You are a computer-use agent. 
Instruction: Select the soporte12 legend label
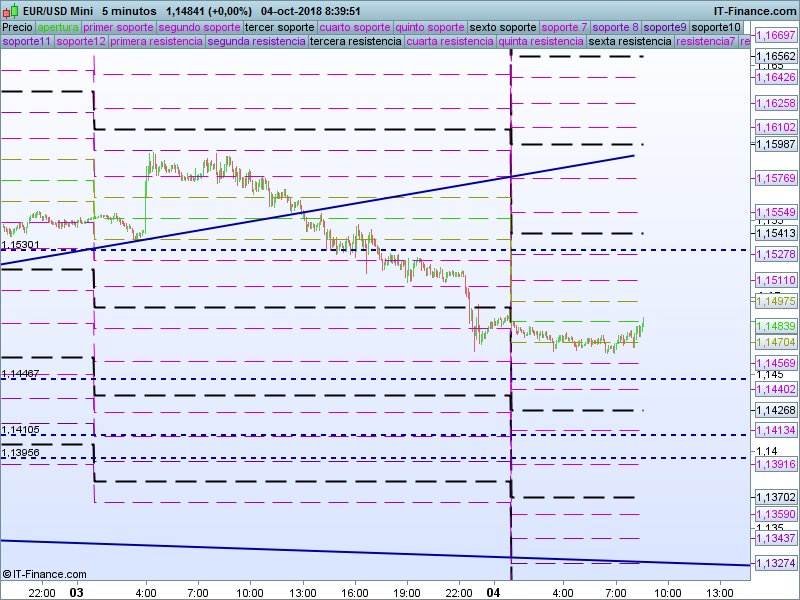pos(81,41)
